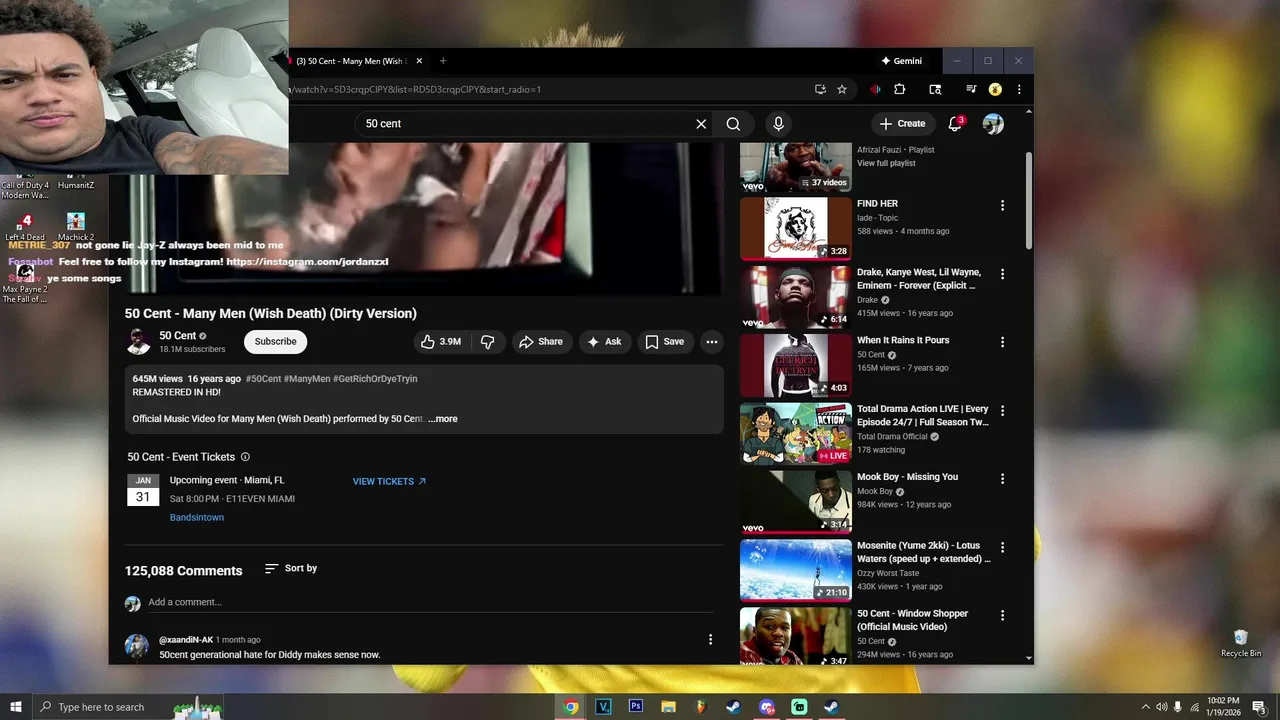
Task: Open options menu for Drake Forever video
Action: coord(1002,274)
